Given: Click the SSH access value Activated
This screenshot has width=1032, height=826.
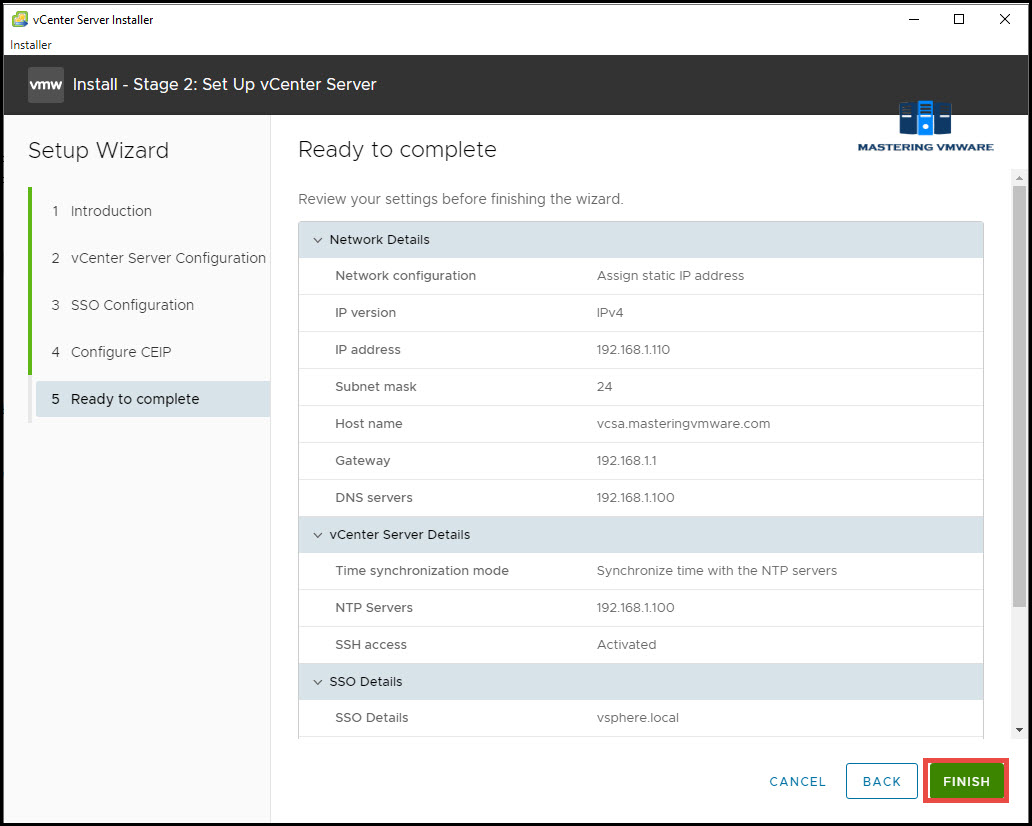Looking at the screenshot, I should [x=626, y=644].
